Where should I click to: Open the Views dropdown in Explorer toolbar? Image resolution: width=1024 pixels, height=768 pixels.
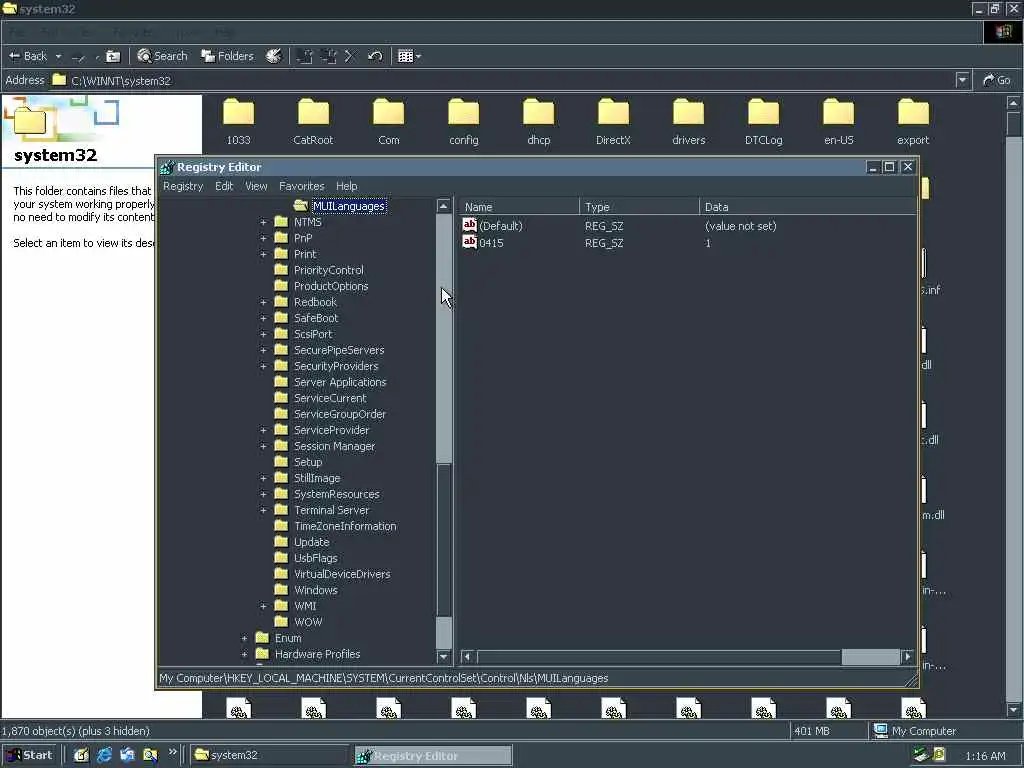[409, 56]
